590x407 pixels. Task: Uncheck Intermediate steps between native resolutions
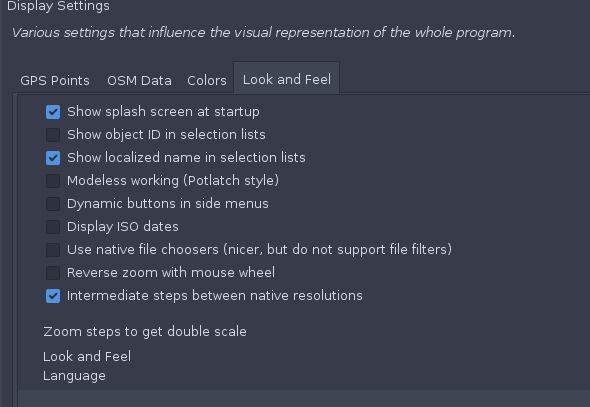(53, 296)
